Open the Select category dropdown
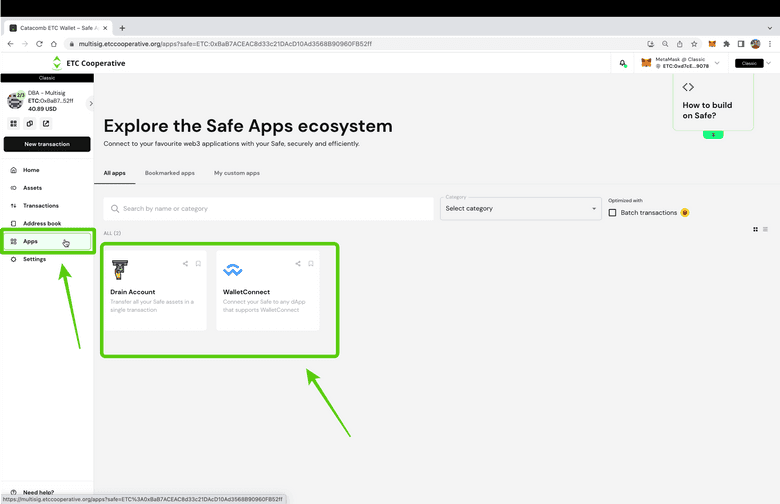 pos(520,209)
